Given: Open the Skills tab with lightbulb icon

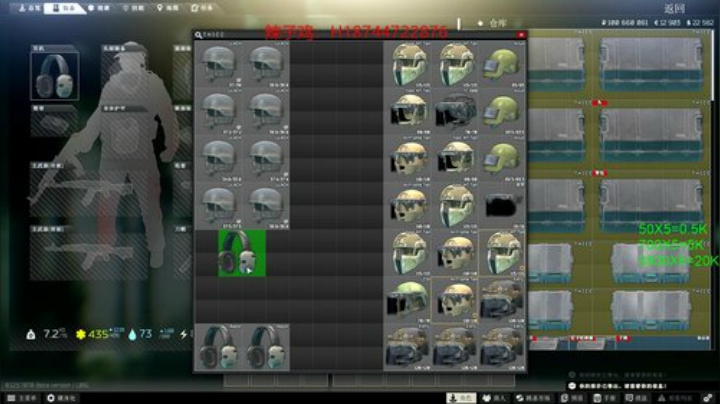Looking at the screenshot, I should point(134,8).
